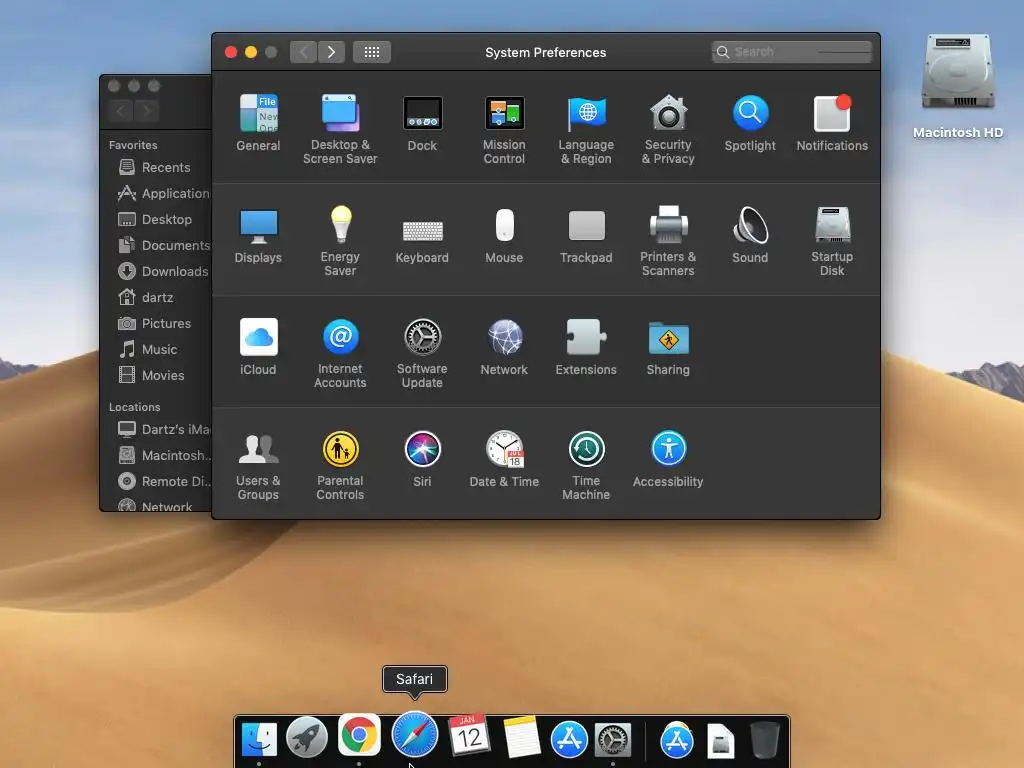Select dartz home folder in Finder sidebar
Screen dimensions: 1024x768
pos(146,297)
